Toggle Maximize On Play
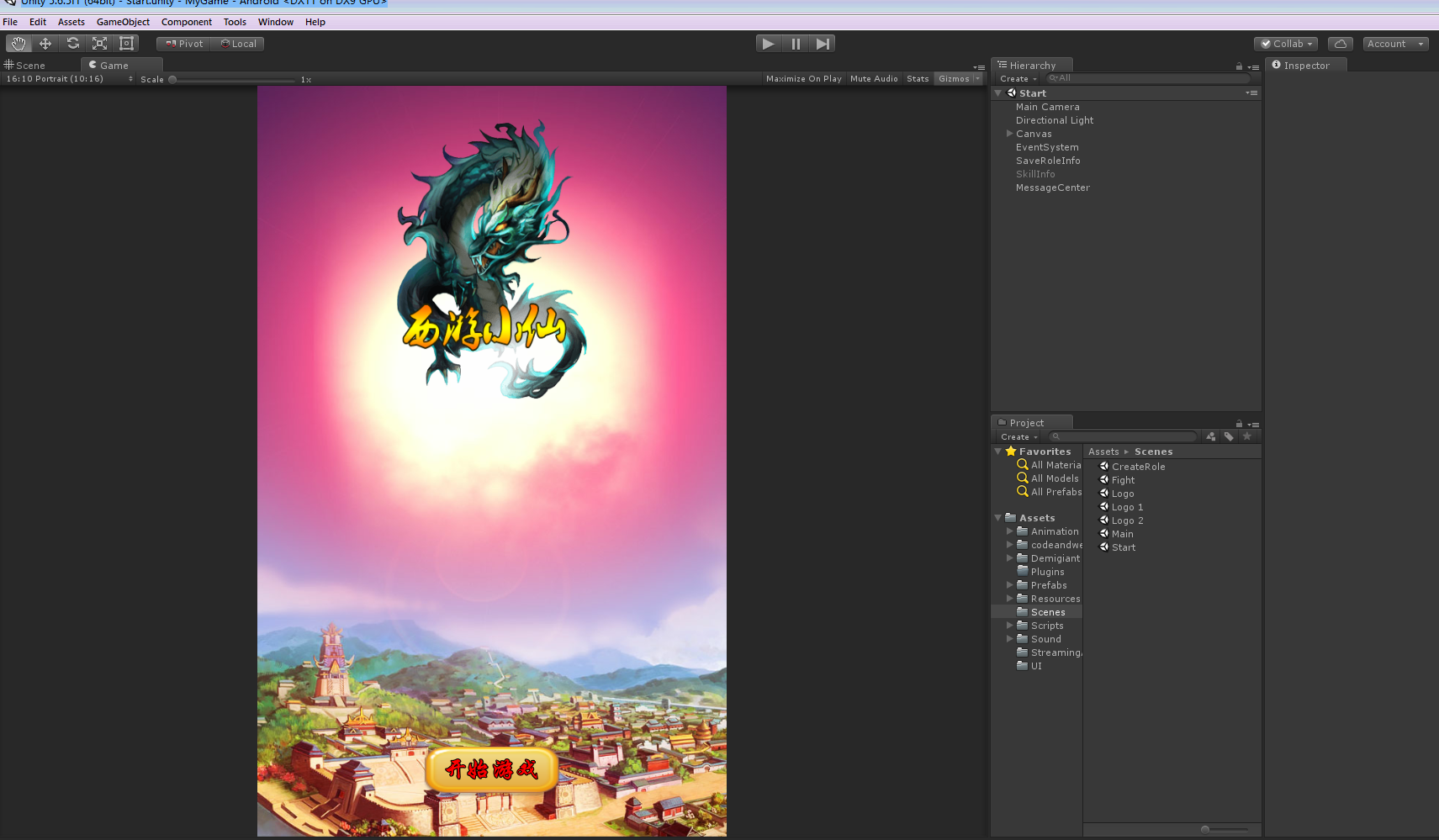The height and width of the screenshot is (840, 1439). pos(803,79)
